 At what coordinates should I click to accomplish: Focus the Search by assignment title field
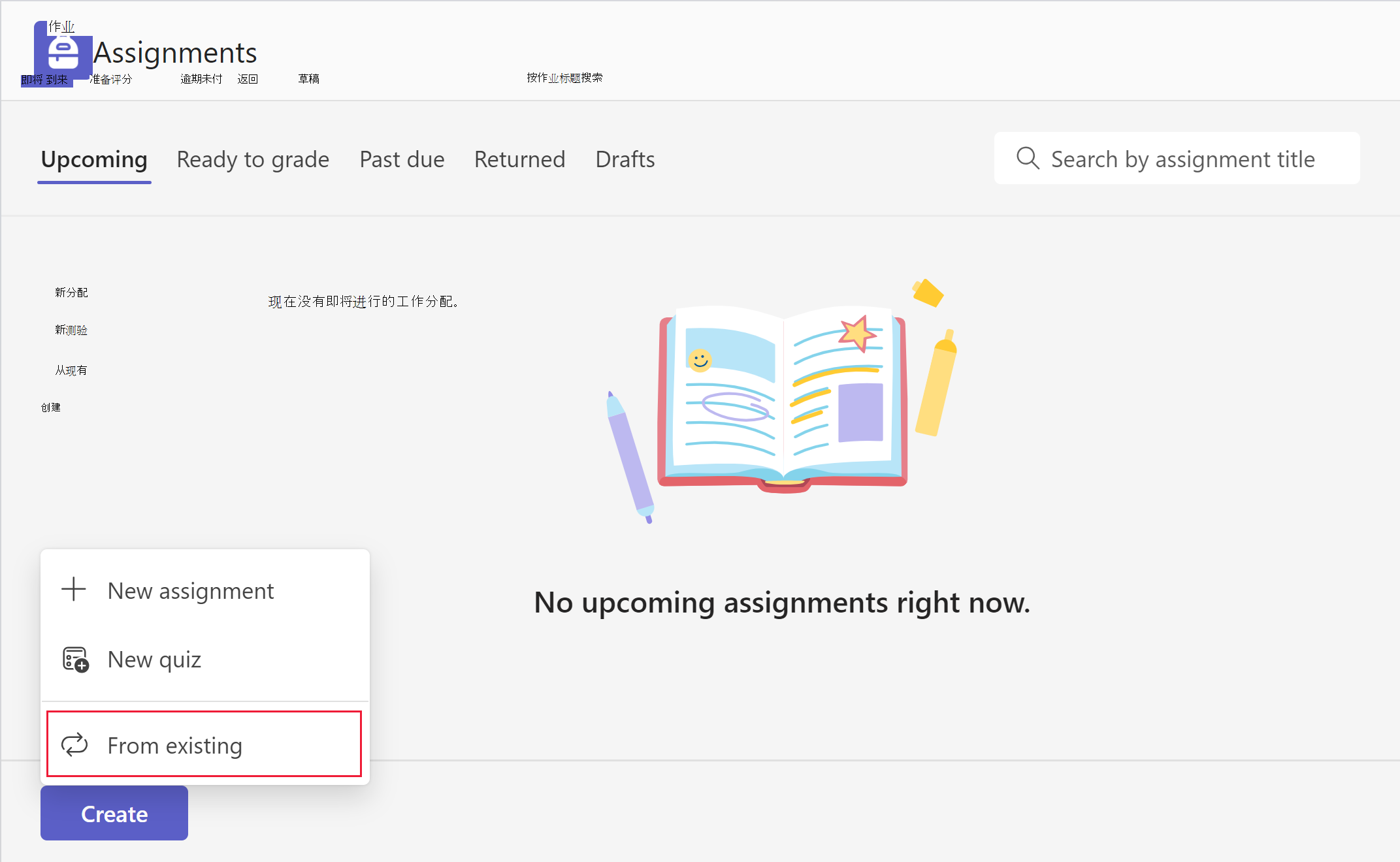pos(1177,159)
